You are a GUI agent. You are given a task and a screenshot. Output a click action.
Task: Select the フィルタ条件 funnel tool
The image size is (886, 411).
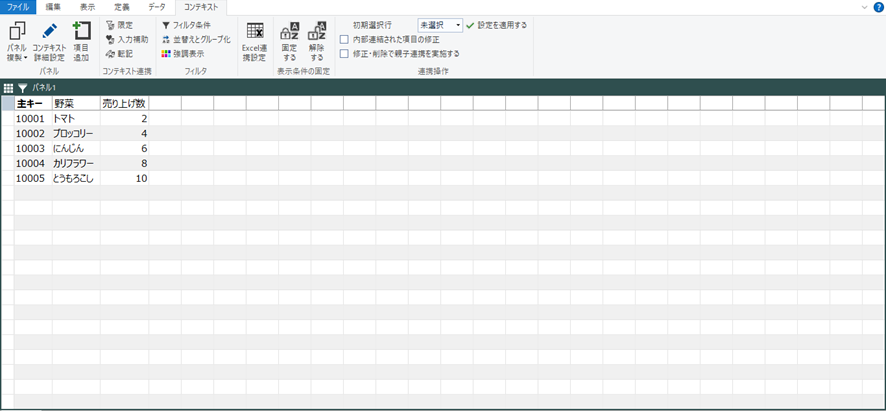tap(186, 25)
